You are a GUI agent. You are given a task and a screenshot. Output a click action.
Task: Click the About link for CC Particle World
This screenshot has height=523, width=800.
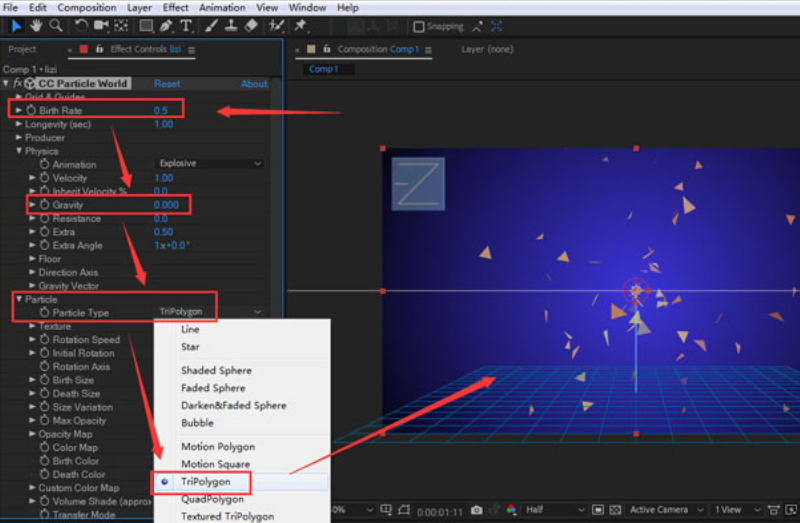(254, 84)
